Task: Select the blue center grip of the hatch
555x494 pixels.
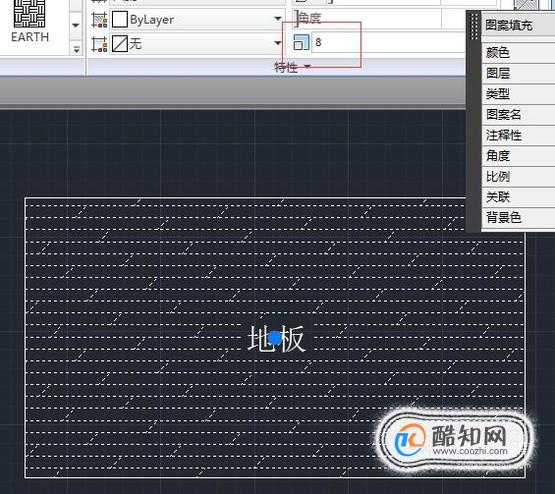Action: (x=275, y=338)
